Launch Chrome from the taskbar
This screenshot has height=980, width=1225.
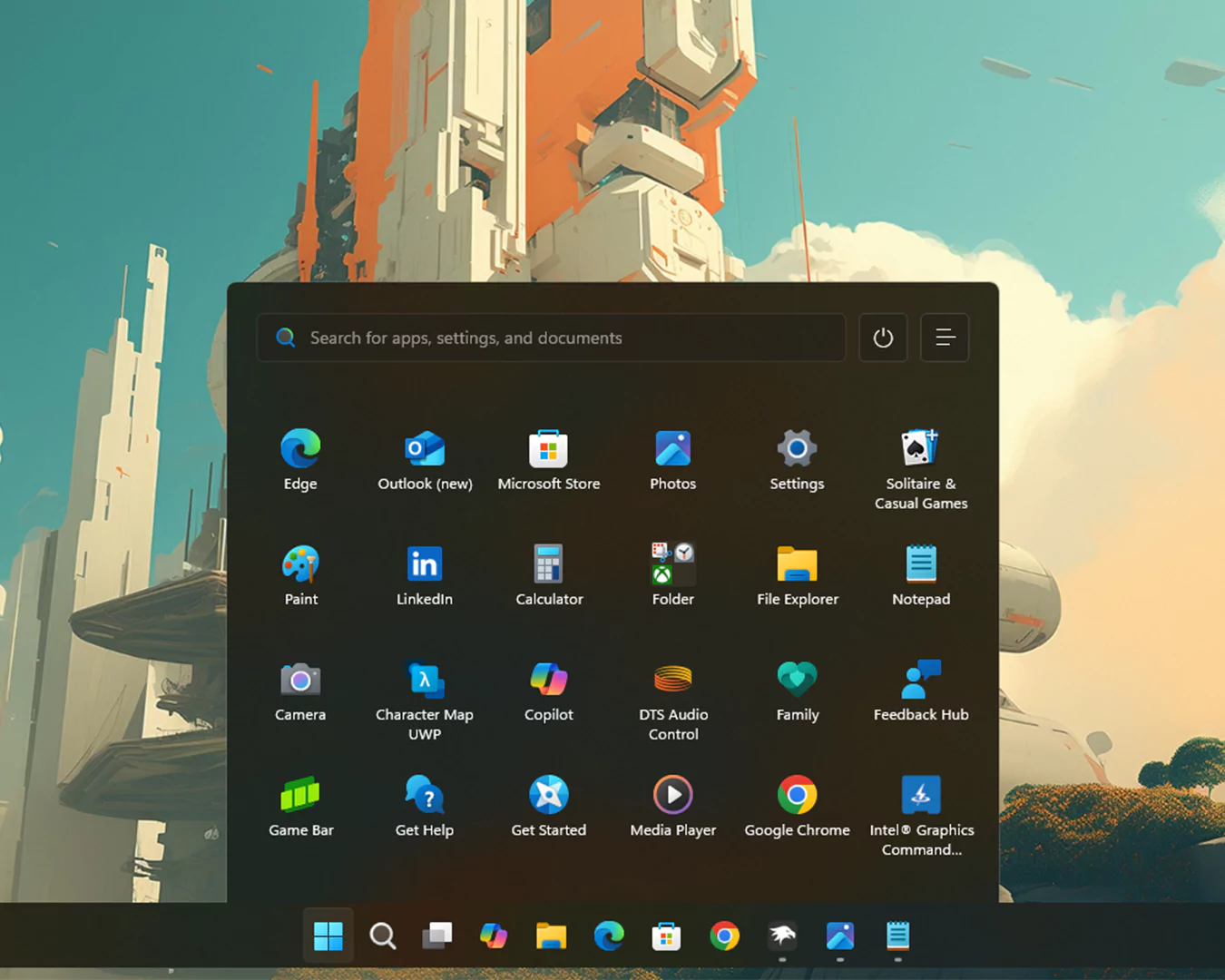(x=724, y=936)
